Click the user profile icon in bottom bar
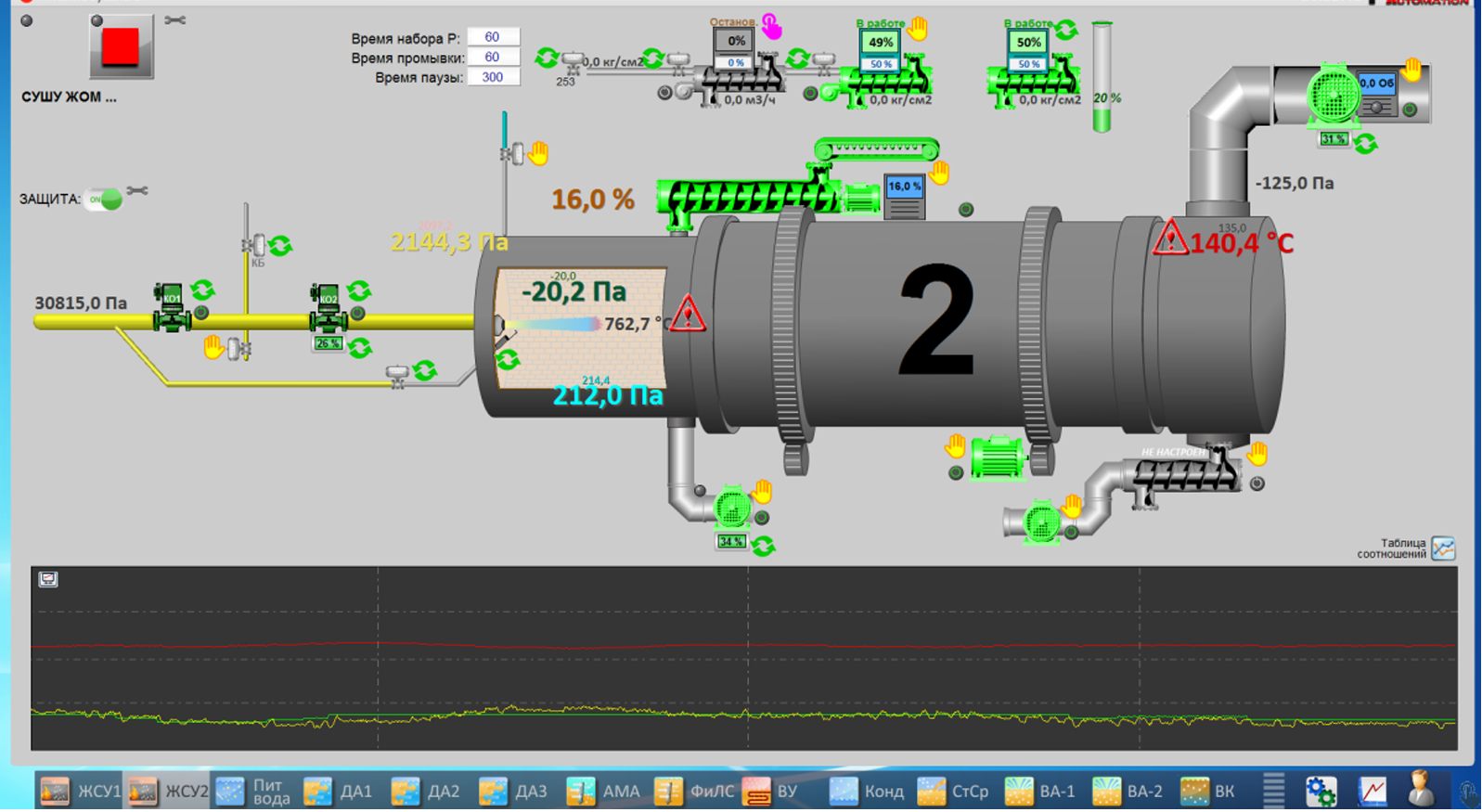 pos(1420,790)
